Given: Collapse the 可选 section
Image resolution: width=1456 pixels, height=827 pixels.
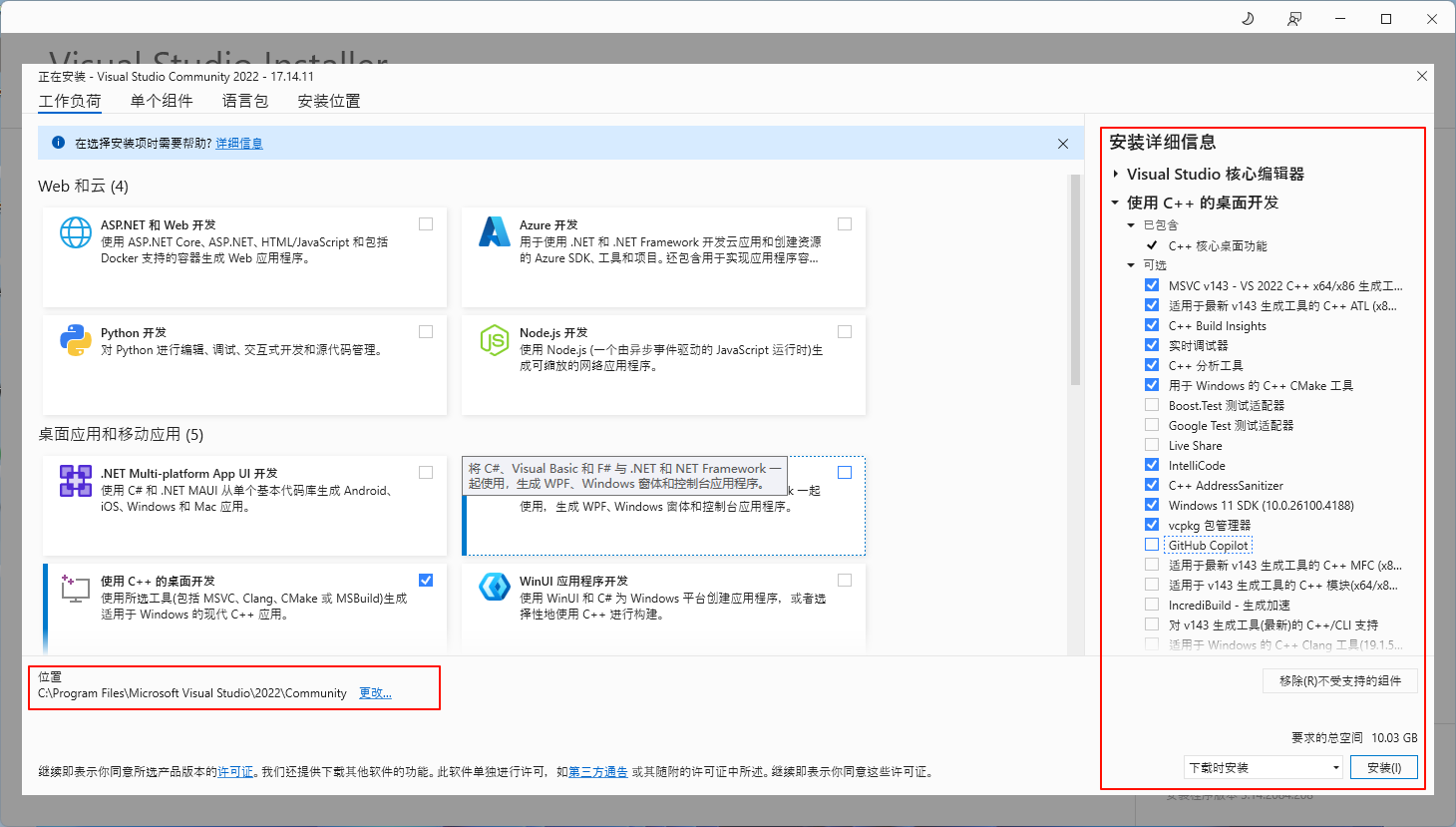Looking at the screenshot, I should (1131, 265).
